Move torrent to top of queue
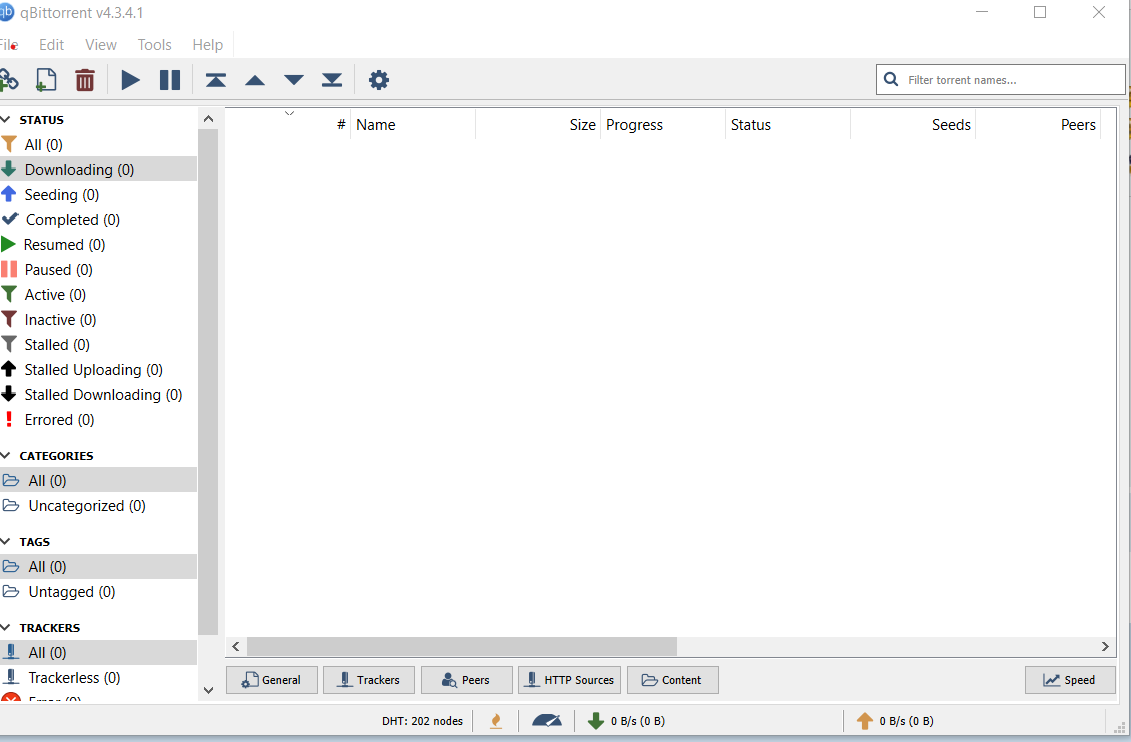1131x742 pixels. [216, 80]
